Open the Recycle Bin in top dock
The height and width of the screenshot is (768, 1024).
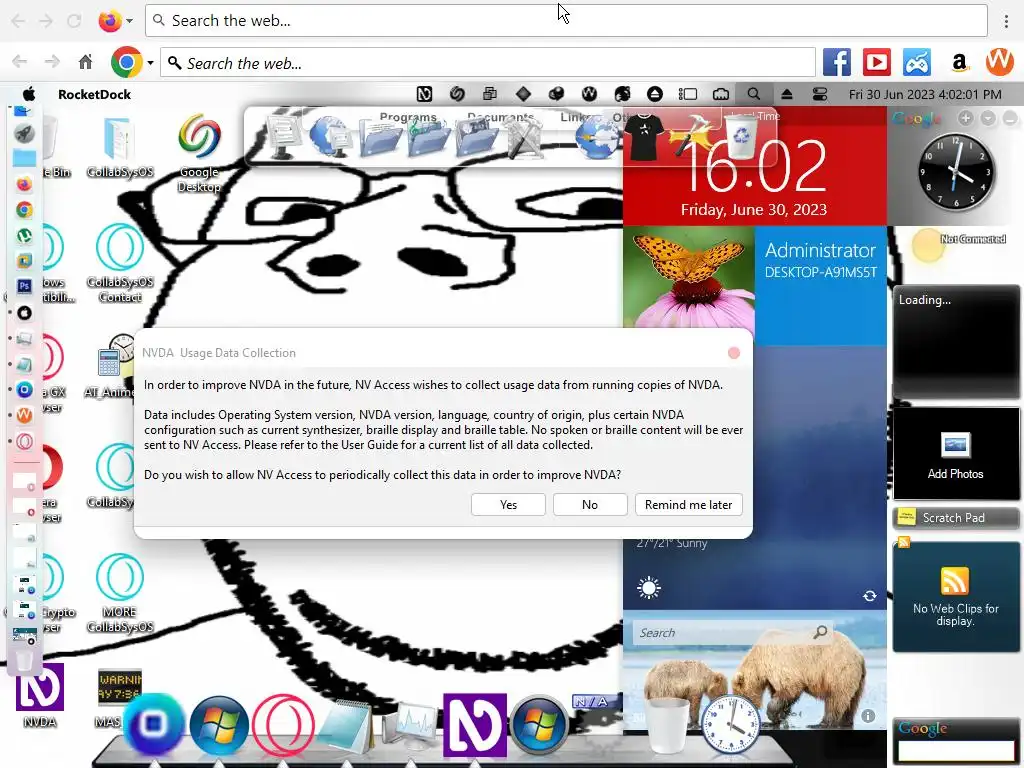click(x=741, y=135)
